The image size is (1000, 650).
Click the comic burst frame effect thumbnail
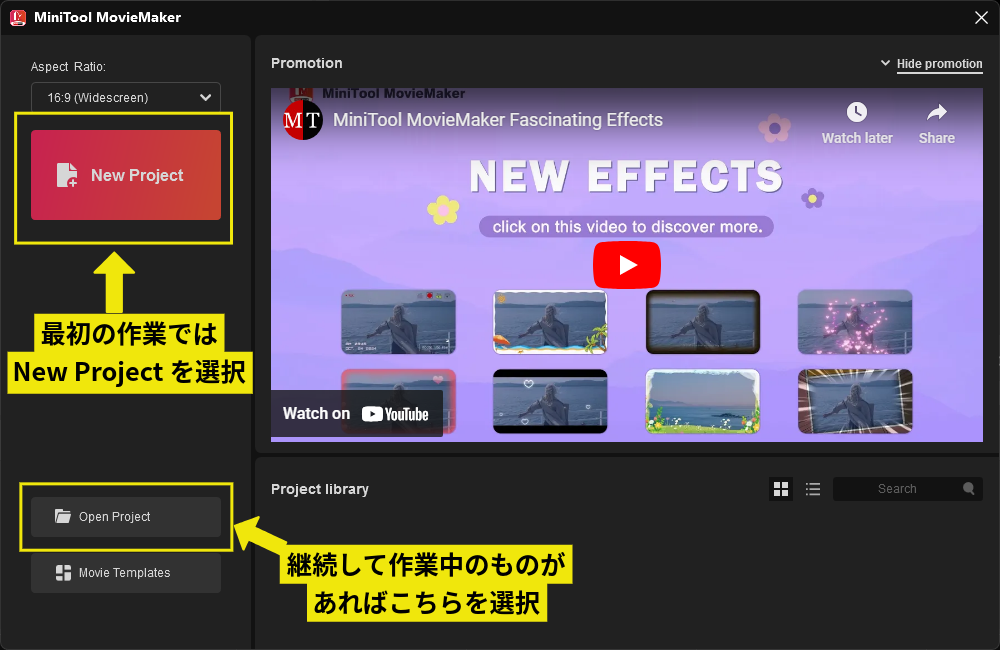855,401
